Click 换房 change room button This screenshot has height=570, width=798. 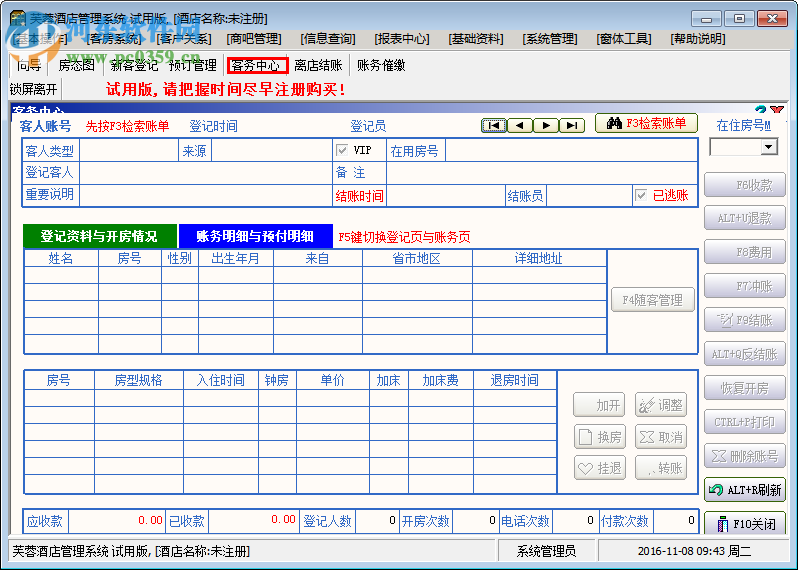tap(600, 437)
